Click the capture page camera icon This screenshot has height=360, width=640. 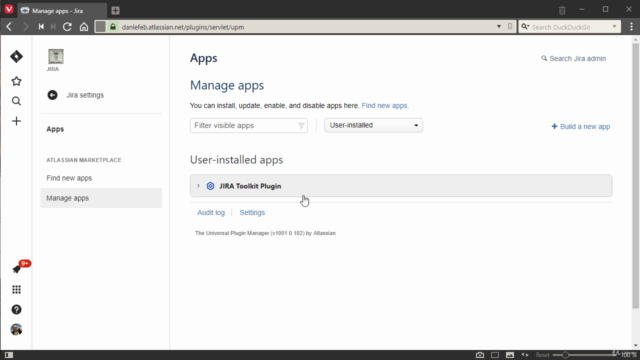[x=480, y=355]
